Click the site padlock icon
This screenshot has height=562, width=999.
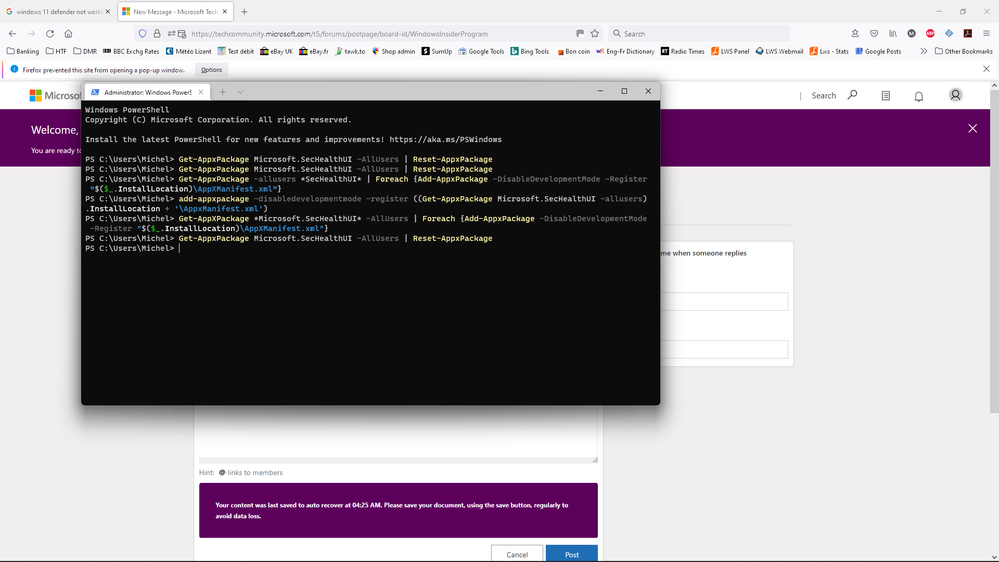pyautogui.click(x=157, y=34)
